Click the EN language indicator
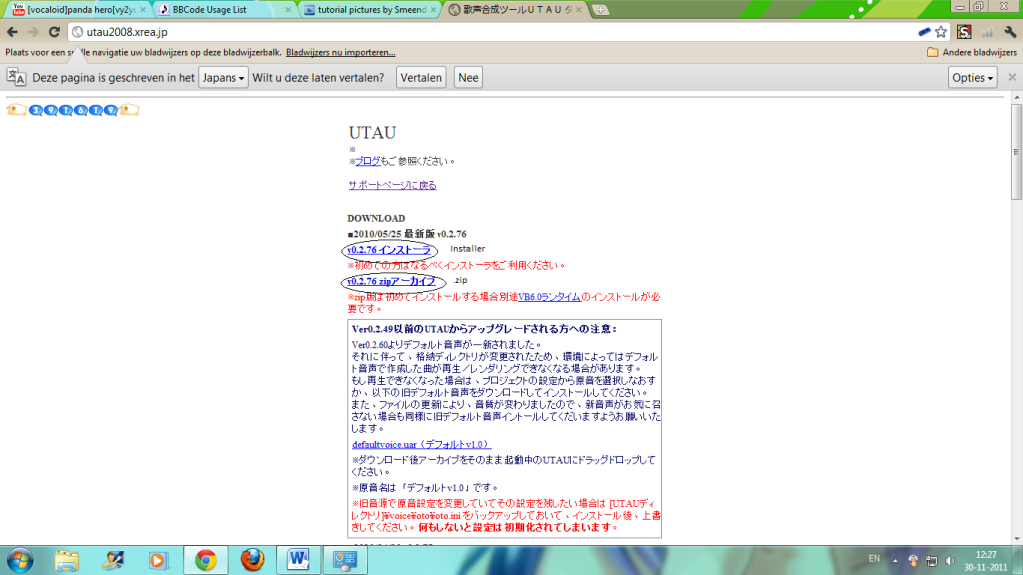The image size is (1023, 575). coord(874,559)
